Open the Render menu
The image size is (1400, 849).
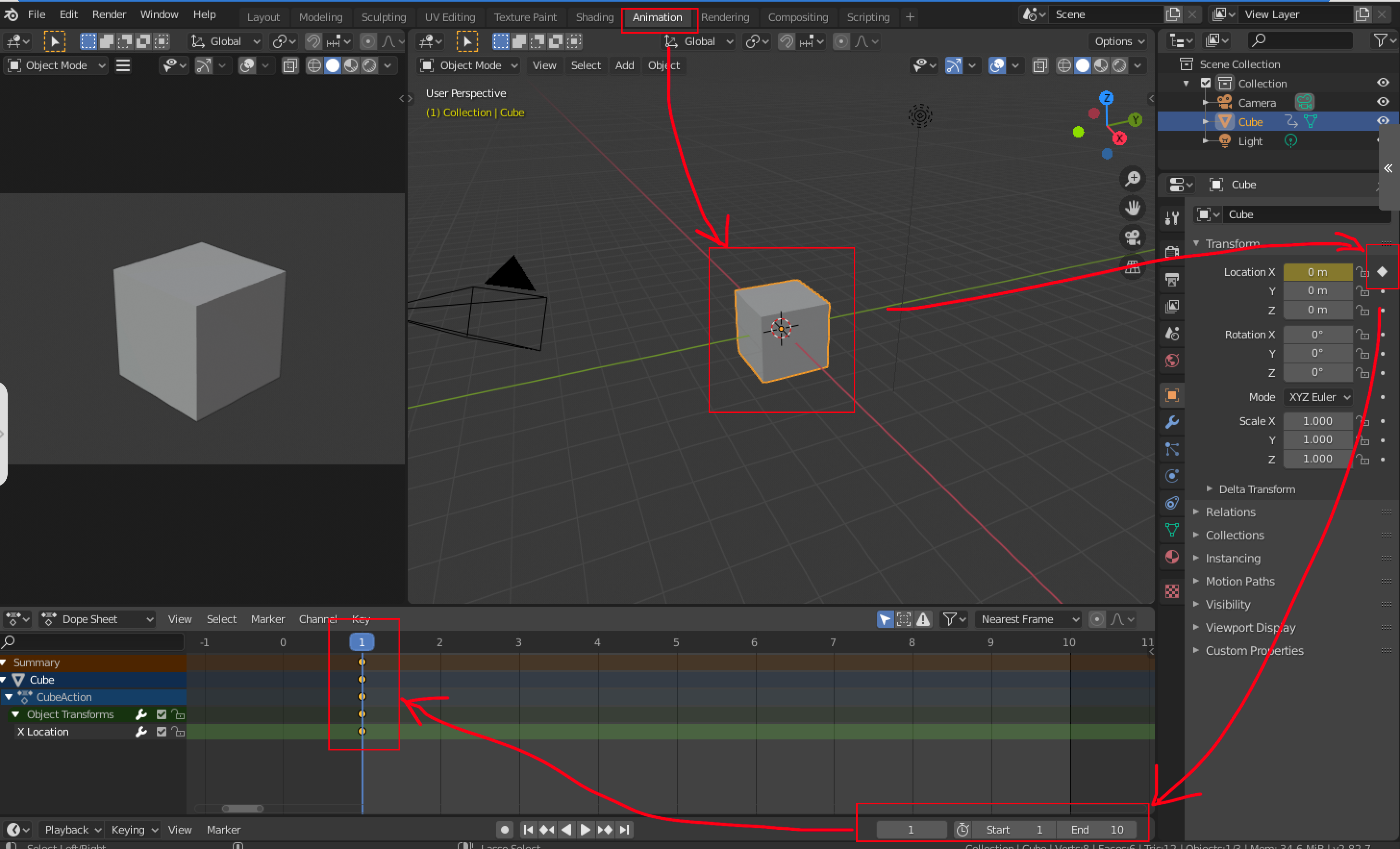pyautogui.click(x=109, y=14)
